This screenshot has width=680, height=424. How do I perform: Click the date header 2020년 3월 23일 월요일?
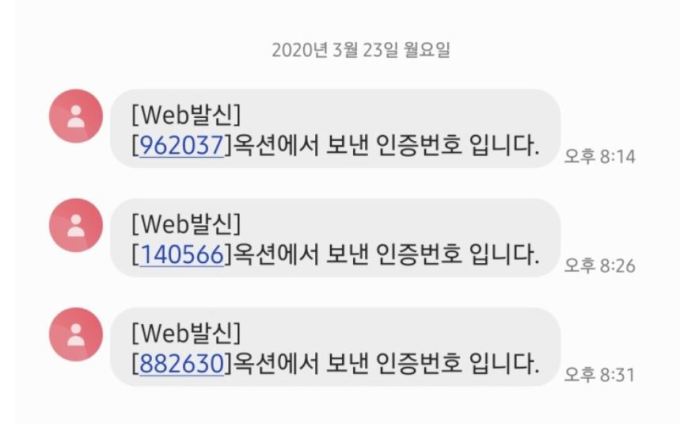pyautogui.click(x=361, y=50)
